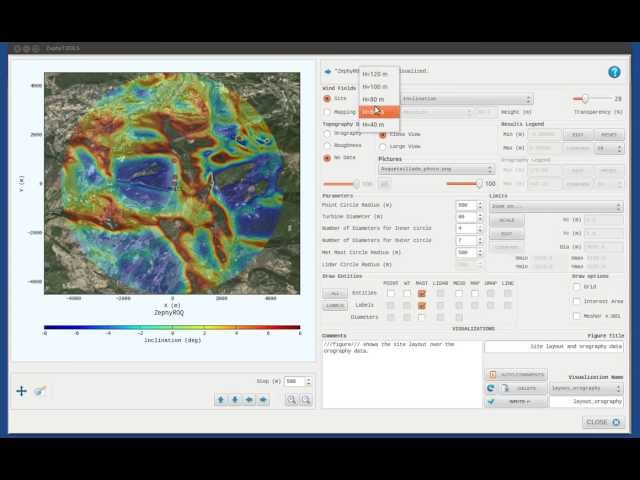Viewport: 640px width, 480px height.
Task: Click the Scale button under Limits
Action: coord(507,220)
